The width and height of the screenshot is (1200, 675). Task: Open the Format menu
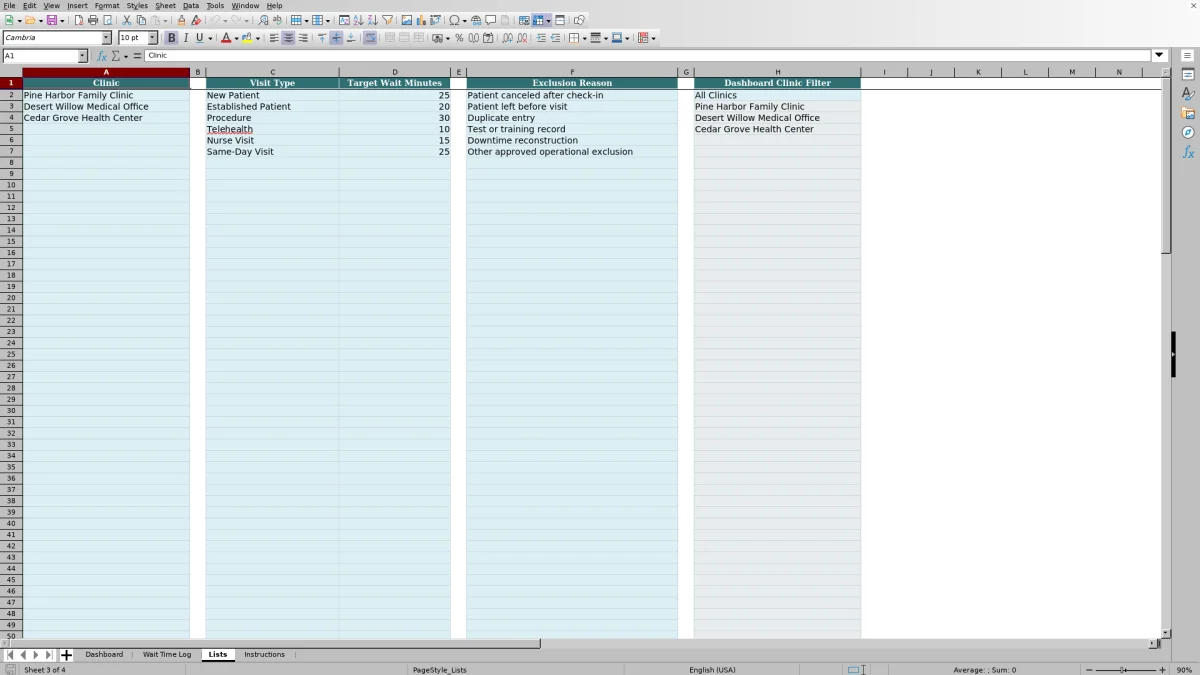point(107,6)
